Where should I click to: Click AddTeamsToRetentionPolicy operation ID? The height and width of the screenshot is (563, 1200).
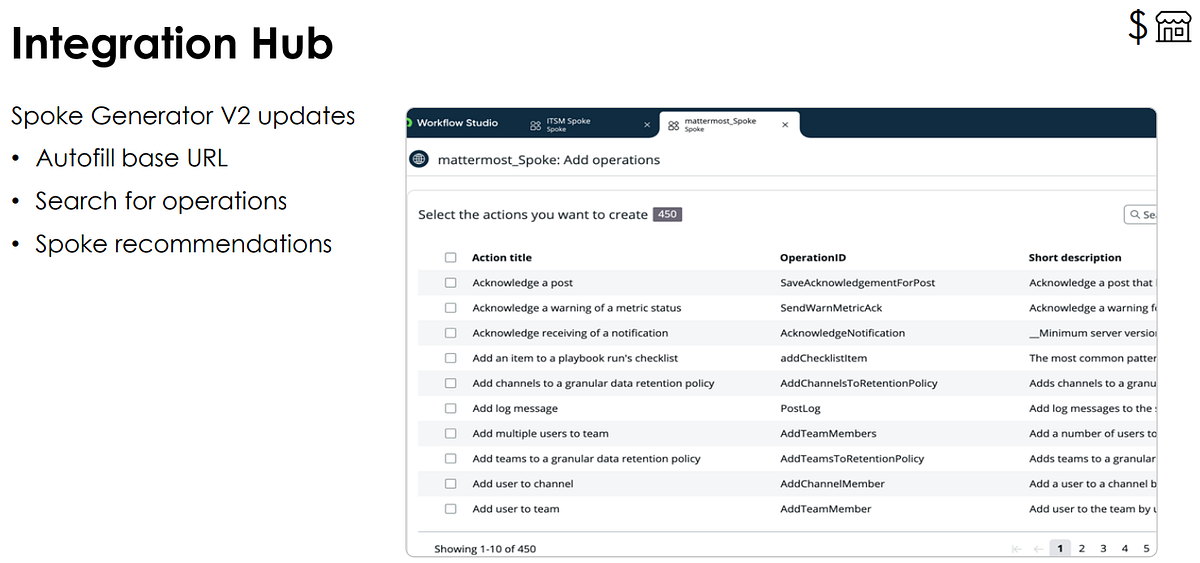tap(852, 459)
